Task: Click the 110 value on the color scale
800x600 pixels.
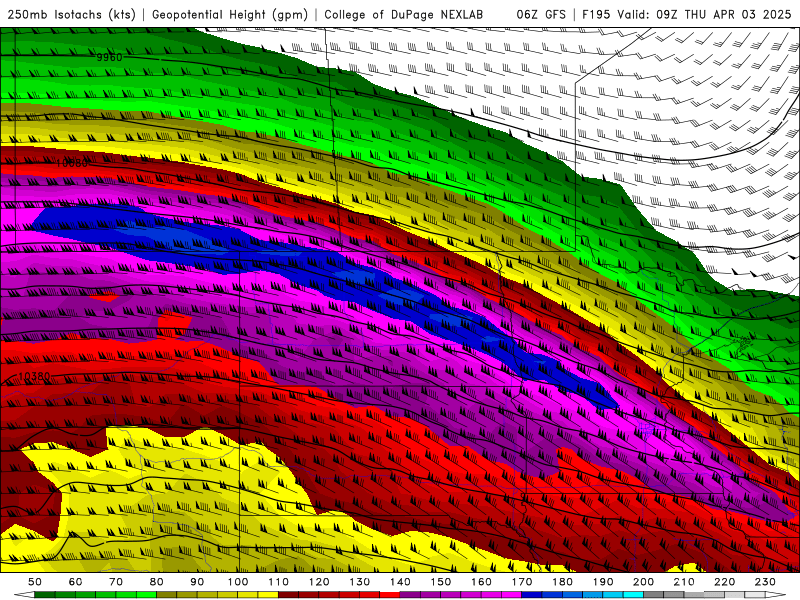Action: [279, 582]
